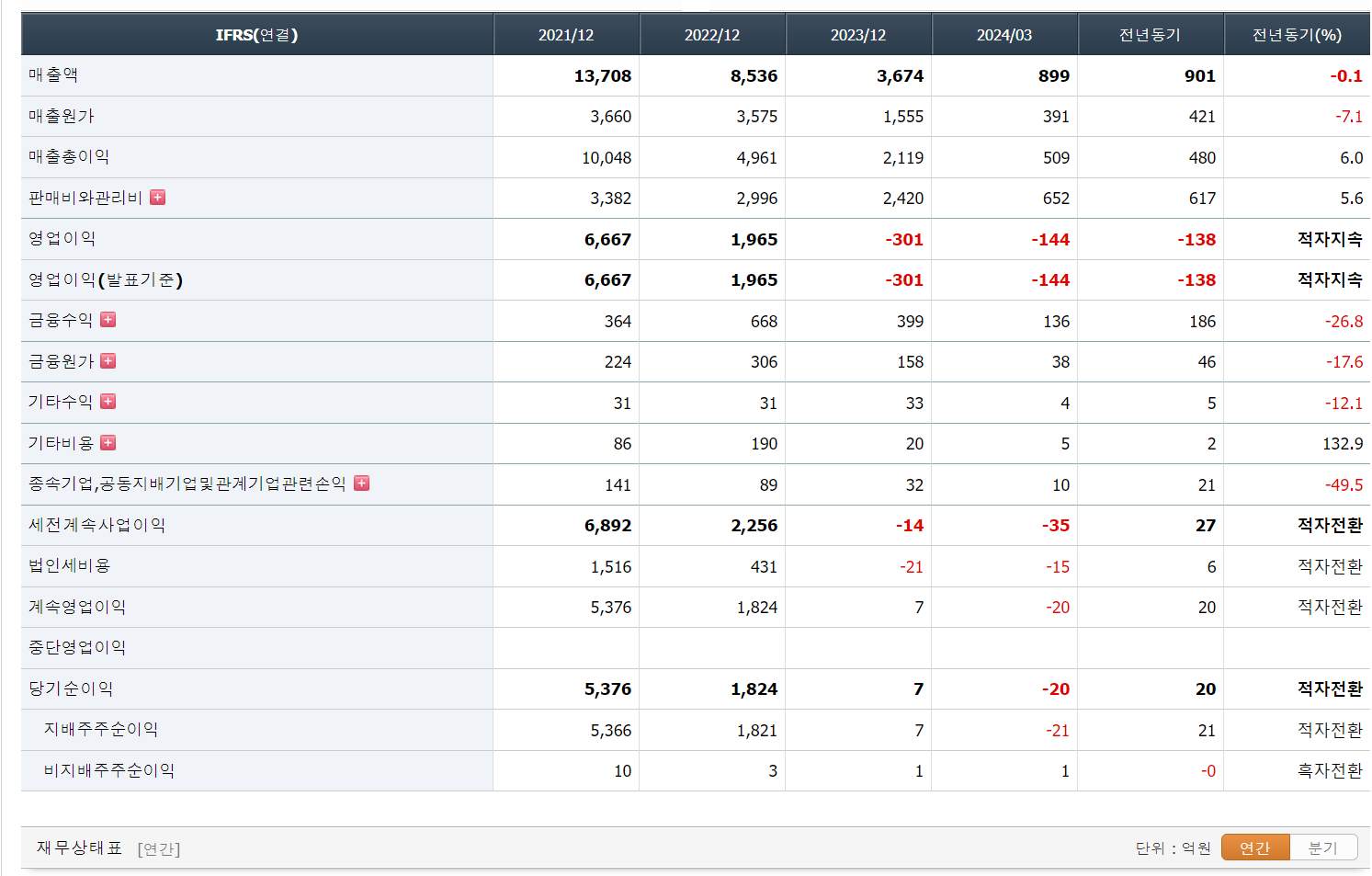This screenshot has height=876, width=1372.
Task: Click the 2,256 세전계속사업이익 value
Action: click(x=754, y=526)
